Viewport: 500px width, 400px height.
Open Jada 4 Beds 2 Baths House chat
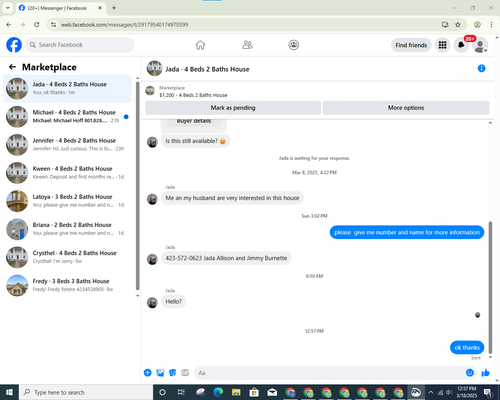click(x=67, y=88)
